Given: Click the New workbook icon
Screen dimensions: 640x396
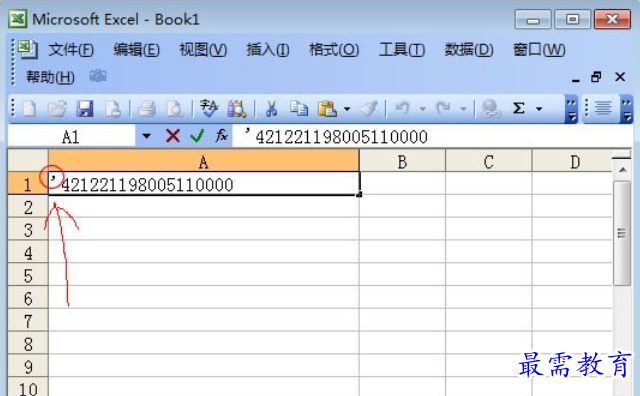Looking at the screenshot, I should (x=29, y=109).
